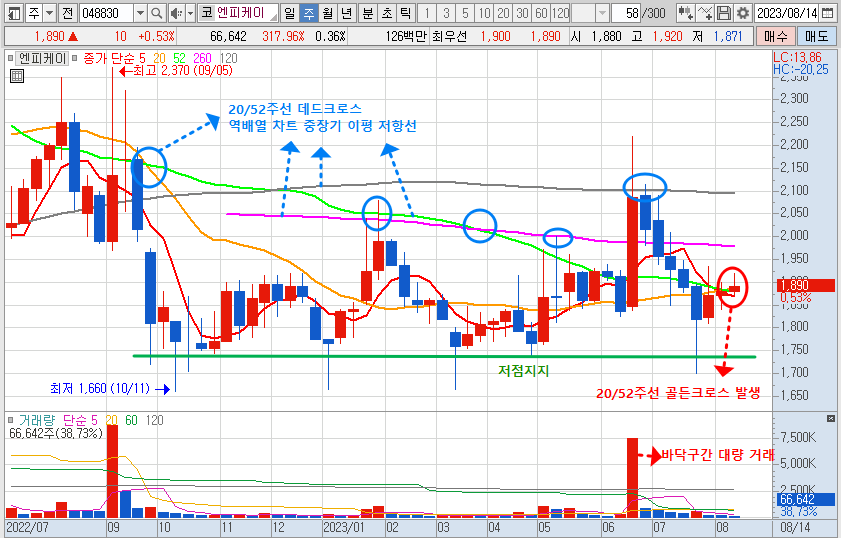Open the calendar date picker icon
841x538 pixels.
pyautogui.click(x=828, y=13)
